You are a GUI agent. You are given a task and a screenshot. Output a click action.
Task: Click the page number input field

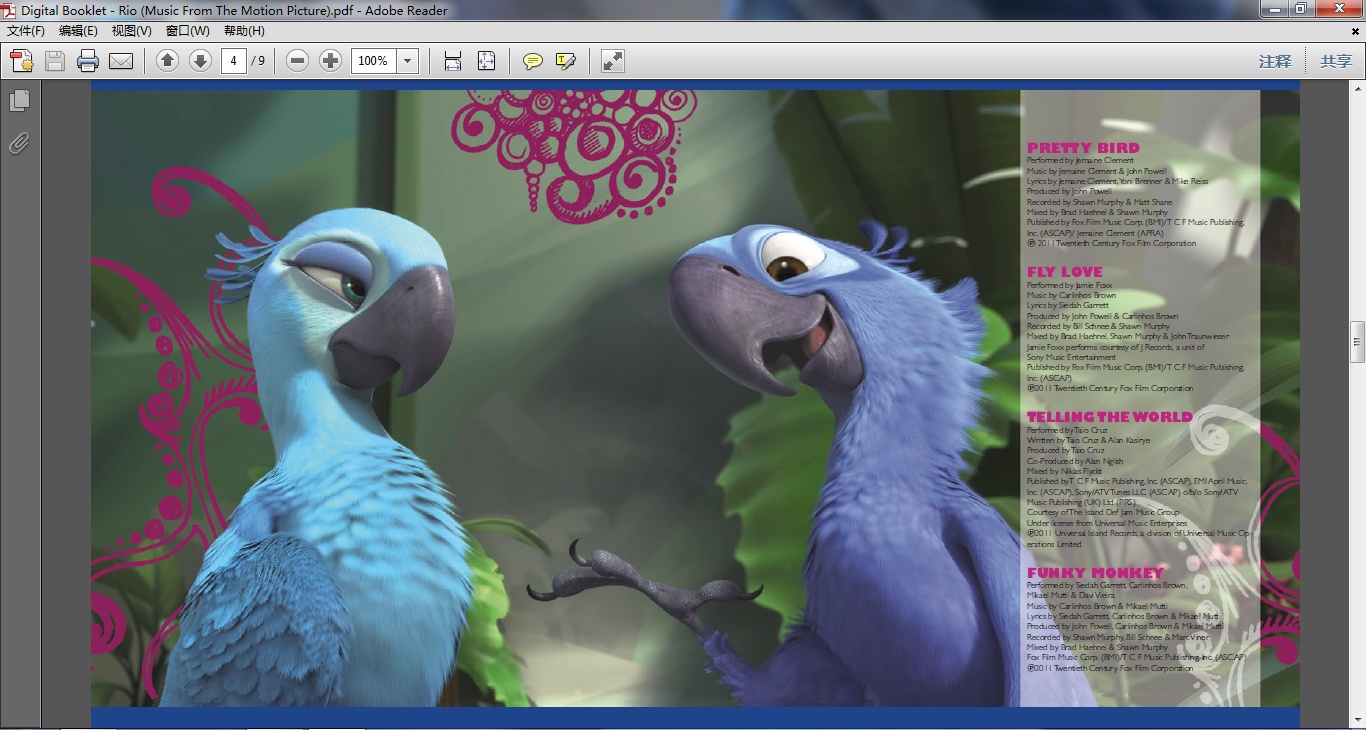[x=233, y=61]
